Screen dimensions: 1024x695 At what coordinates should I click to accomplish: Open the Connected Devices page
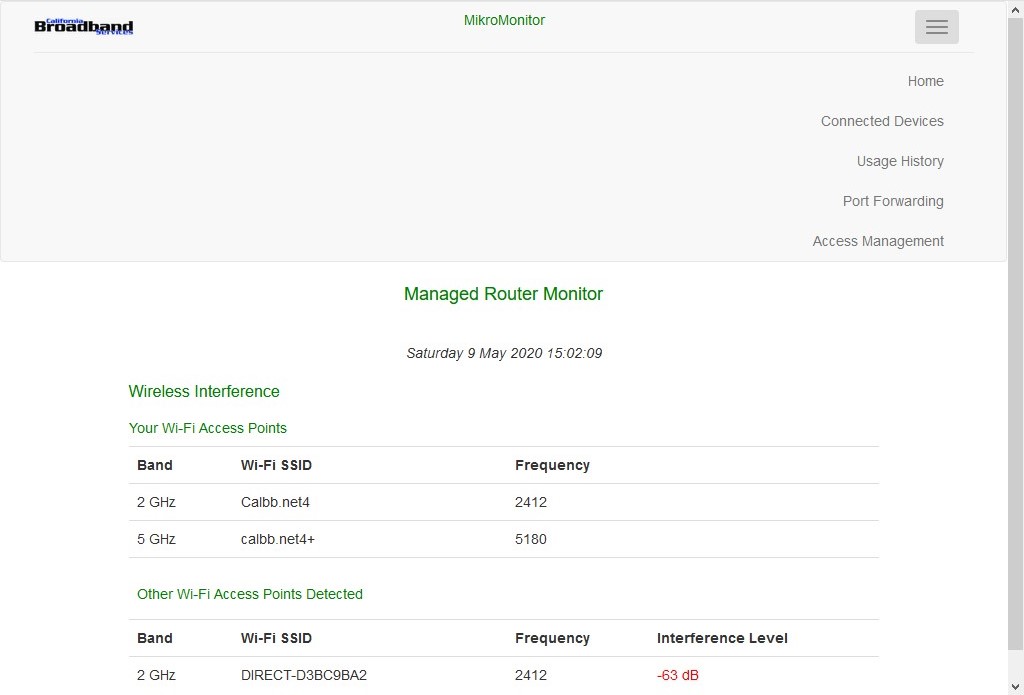tap(881, 121)
